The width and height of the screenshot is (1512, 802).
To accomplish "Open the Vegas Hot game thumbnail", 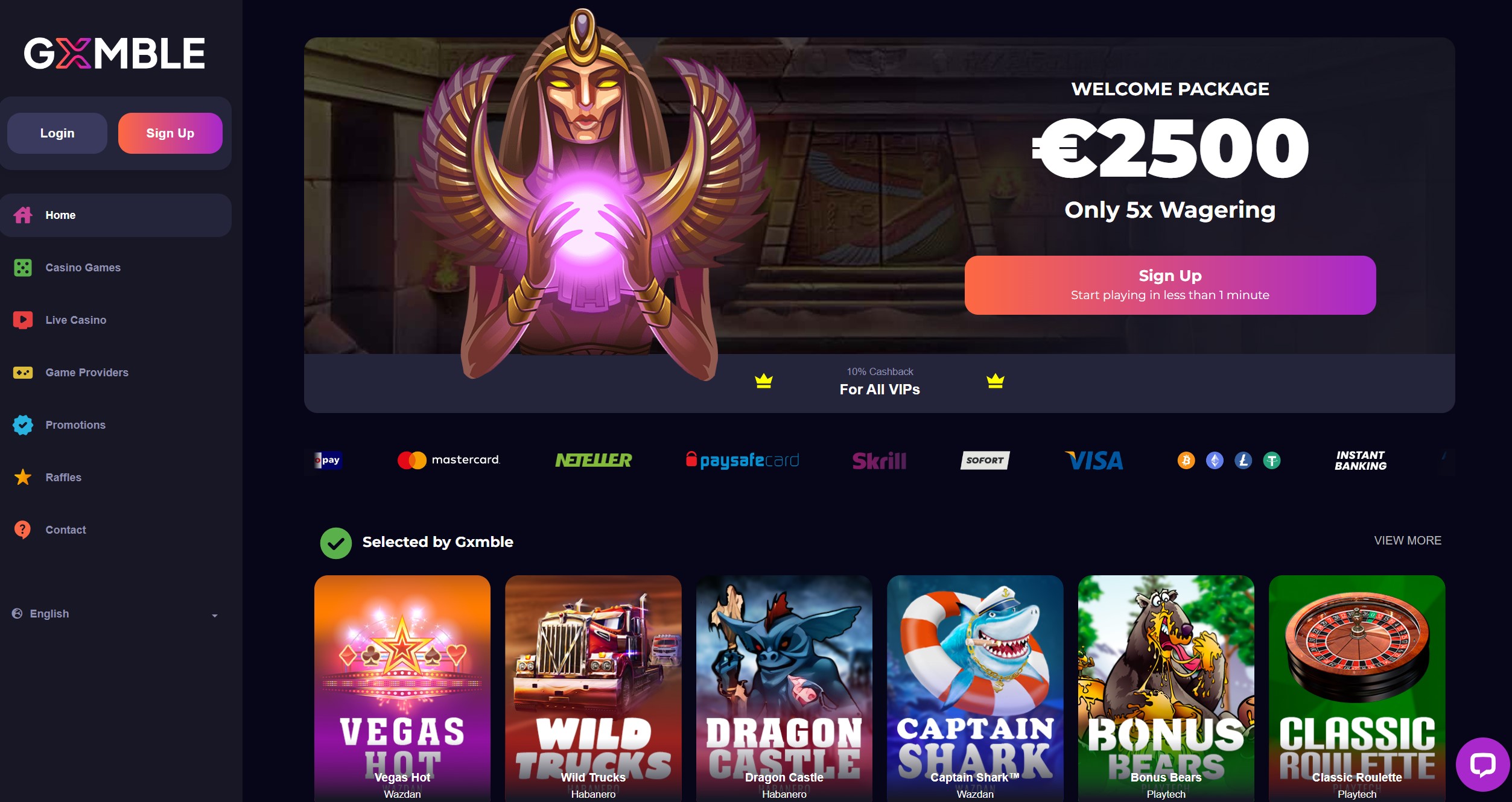I will 402,688.
